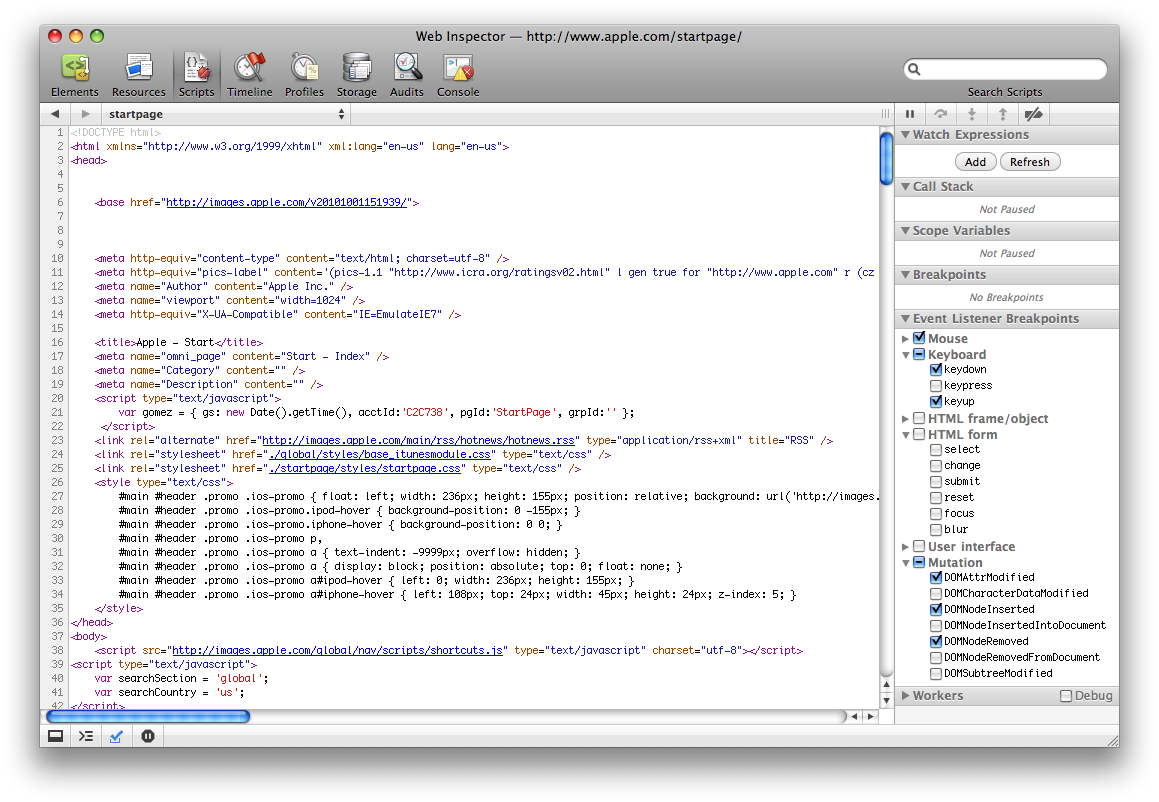
Task: Collapse the Call Stack section
Action: (x=905, y=186)
